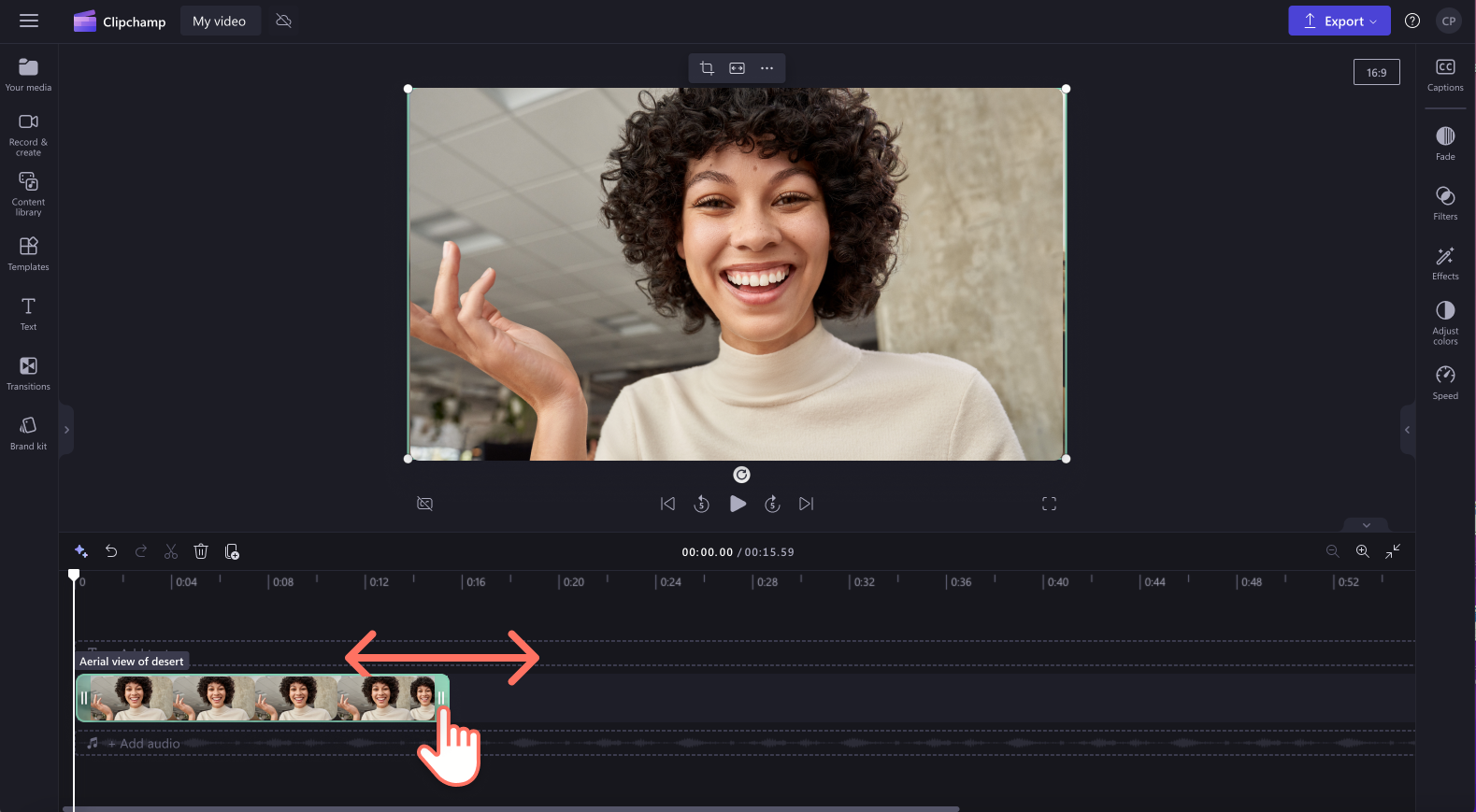This screenshot has height=812, width=1476.
Task: Click the clip's left trim handle
Action: [84, 698]
